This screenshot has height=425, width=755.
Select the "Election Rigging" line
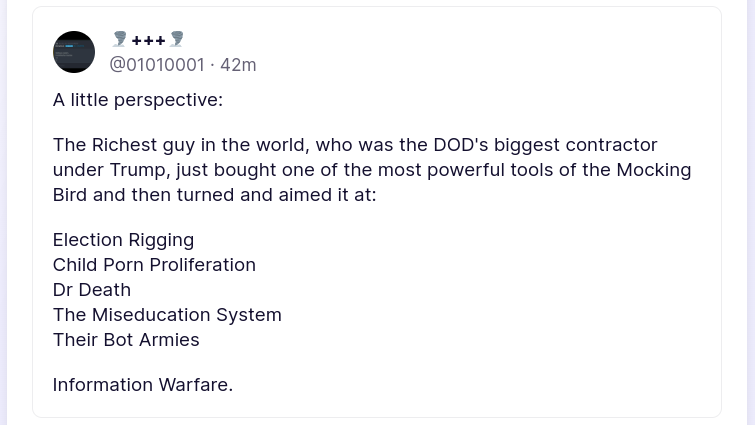click(123, 240)
